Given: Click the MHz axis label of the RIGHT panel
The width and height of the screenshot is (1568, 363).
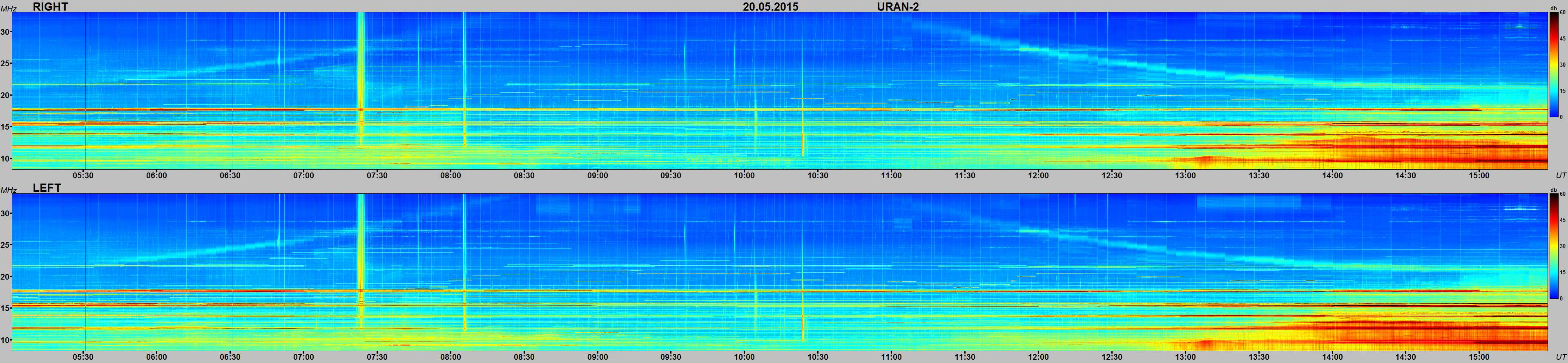Looking at the screenshot, I should (x=8, y=8).
